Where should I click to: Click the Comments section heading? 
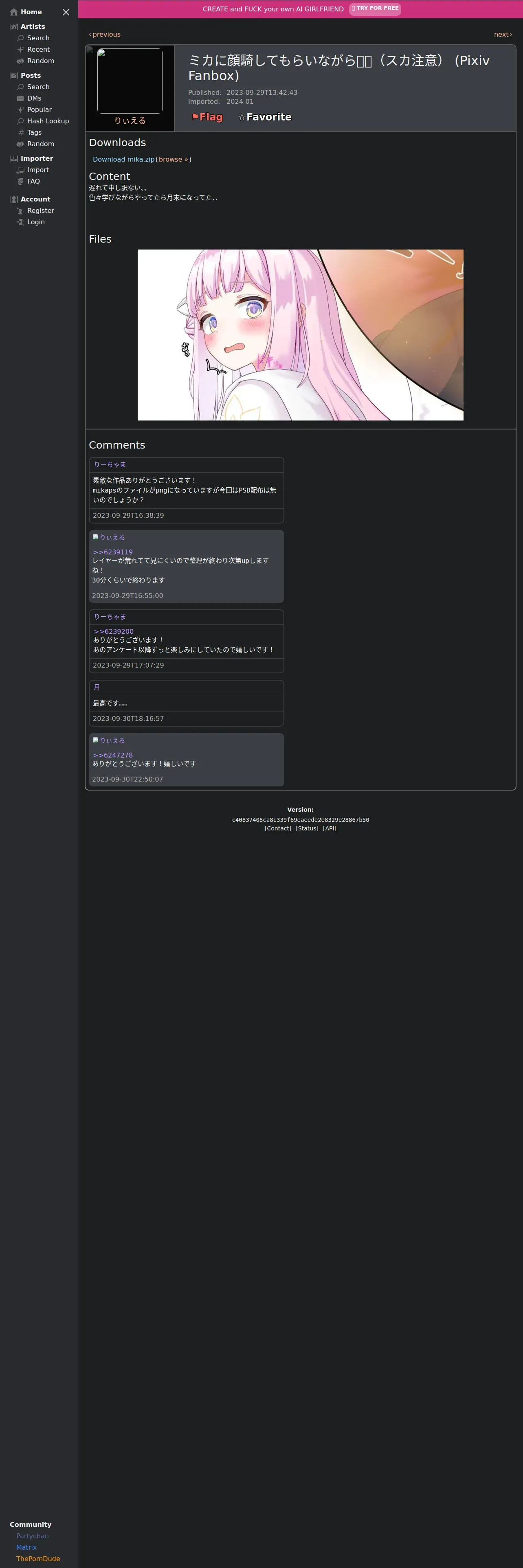coord(117,445)
